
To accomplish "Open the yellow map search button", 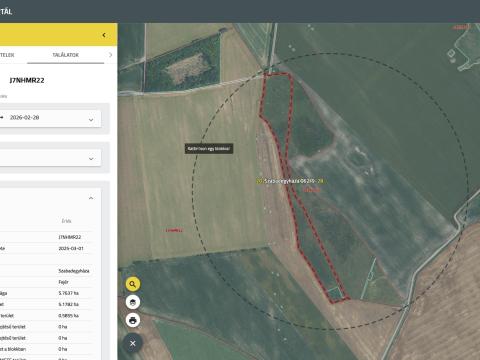I will point(133,284).
